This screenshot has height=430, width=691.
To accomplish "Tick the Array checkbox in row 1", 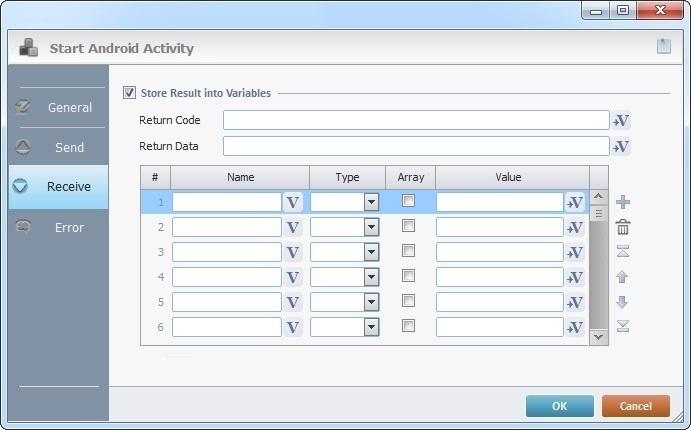I will click(408, 201).
